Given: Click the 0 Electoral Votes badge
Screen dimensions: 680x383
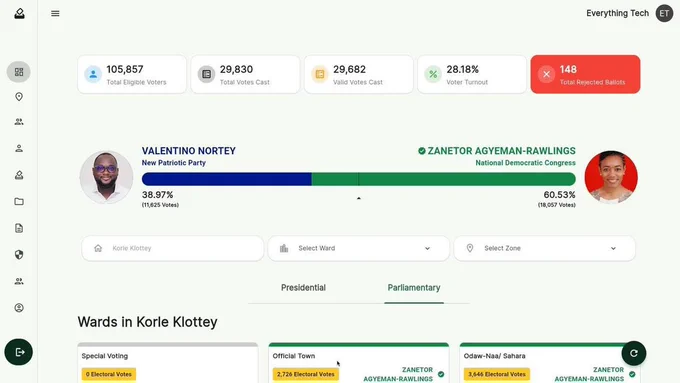Looking at the screenshot, I should 108,374.
